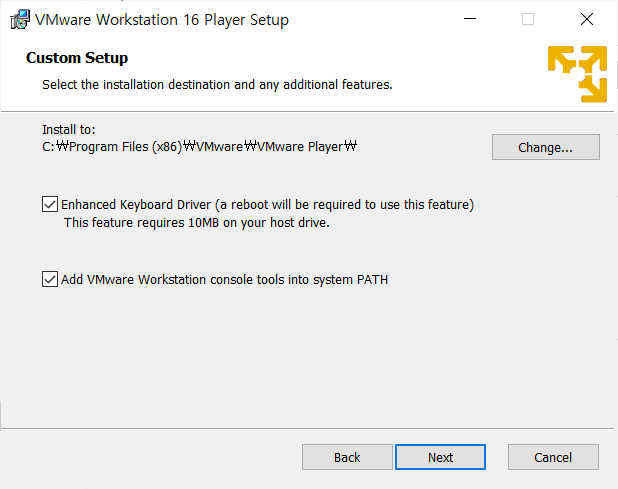Click the 'Install to:' label
This screenshot has height=489, width=618.
click(x=69, y=129)
